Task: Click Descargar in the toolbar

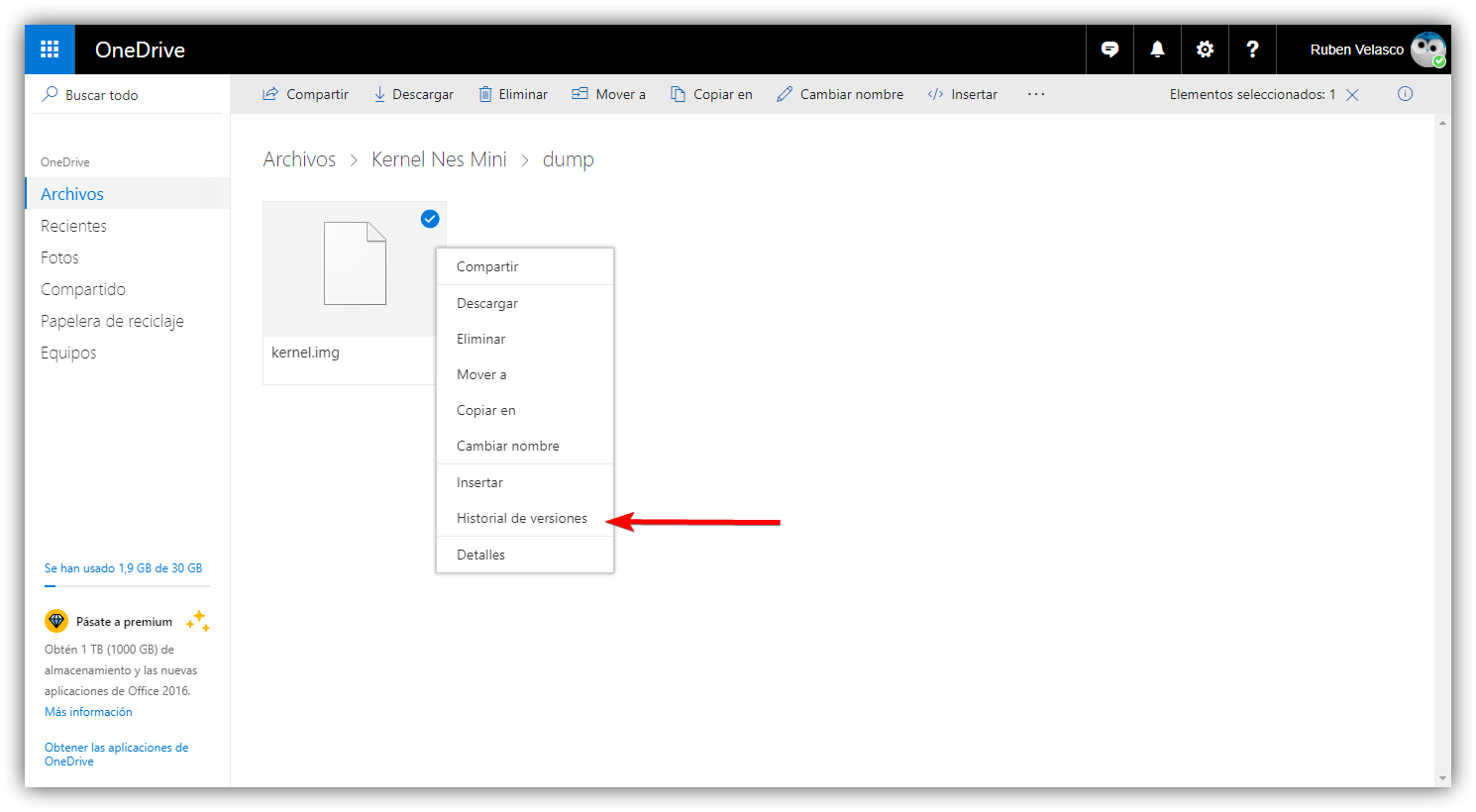Action: 413,94
